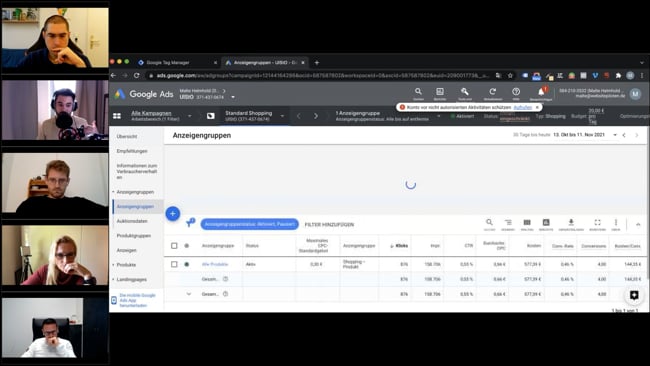Select all rows header checkbox

click(x=174, y=246)
